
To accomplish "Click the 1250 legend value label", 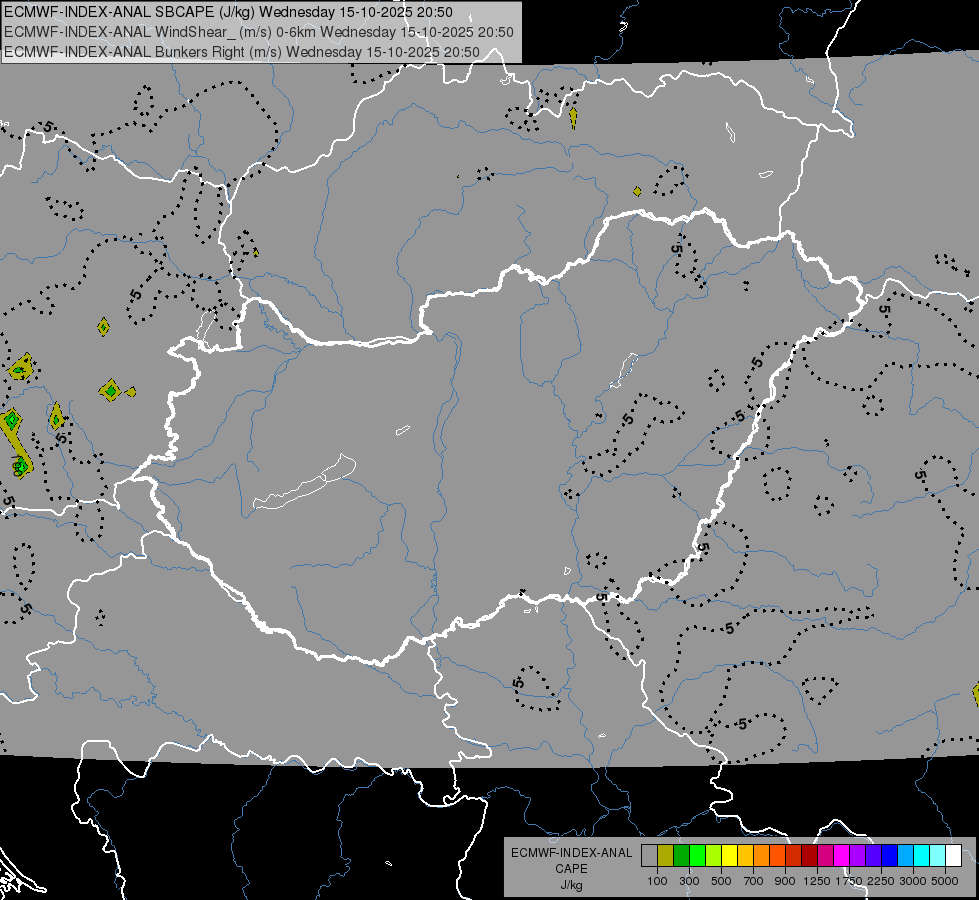I will point(817,881).
